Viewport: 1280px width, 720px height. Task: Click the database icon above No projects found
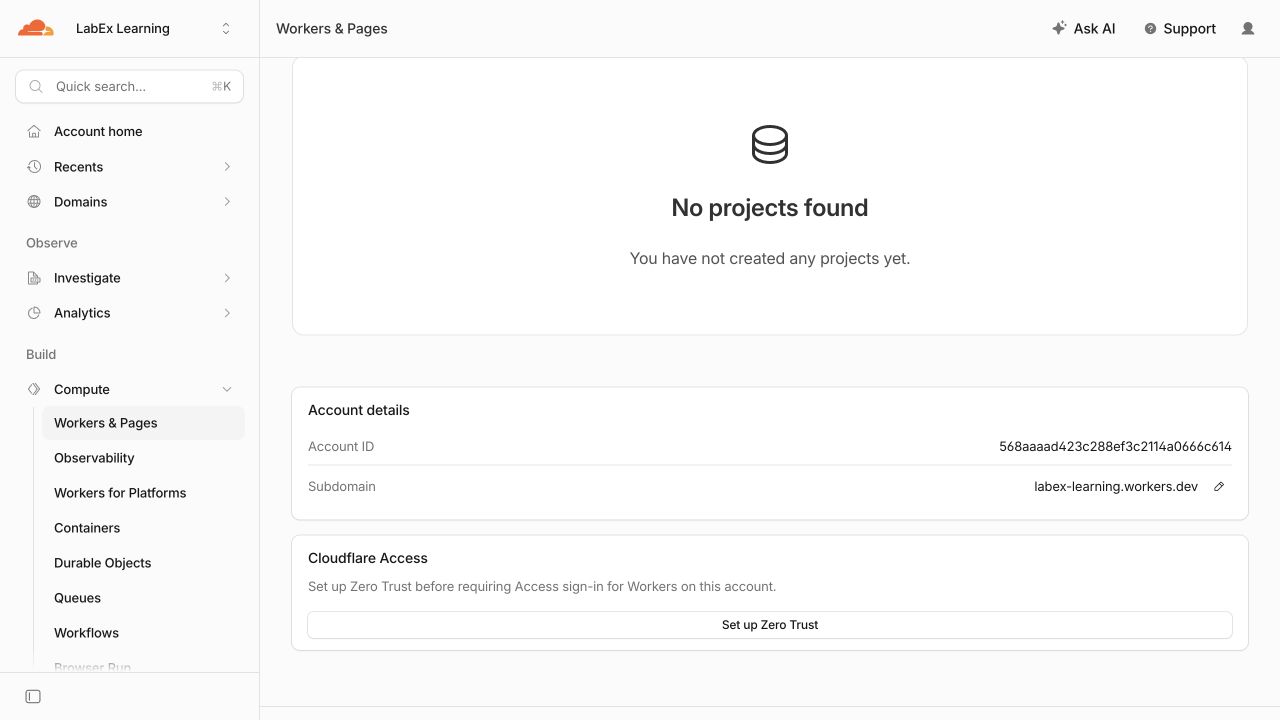click(x=770, y=145)
